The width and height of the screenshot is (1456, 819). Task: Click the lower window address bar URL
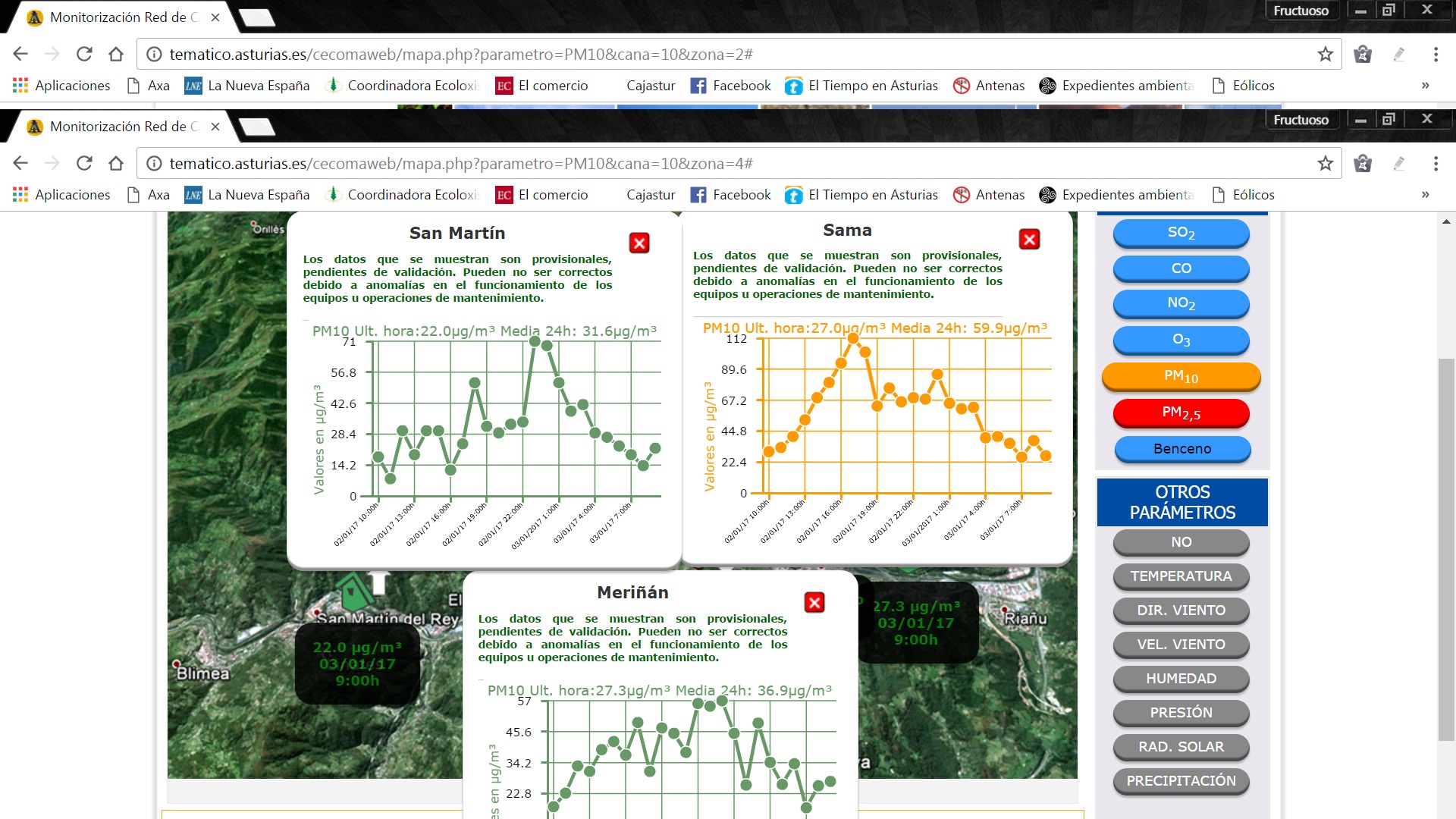coord(461,163)
